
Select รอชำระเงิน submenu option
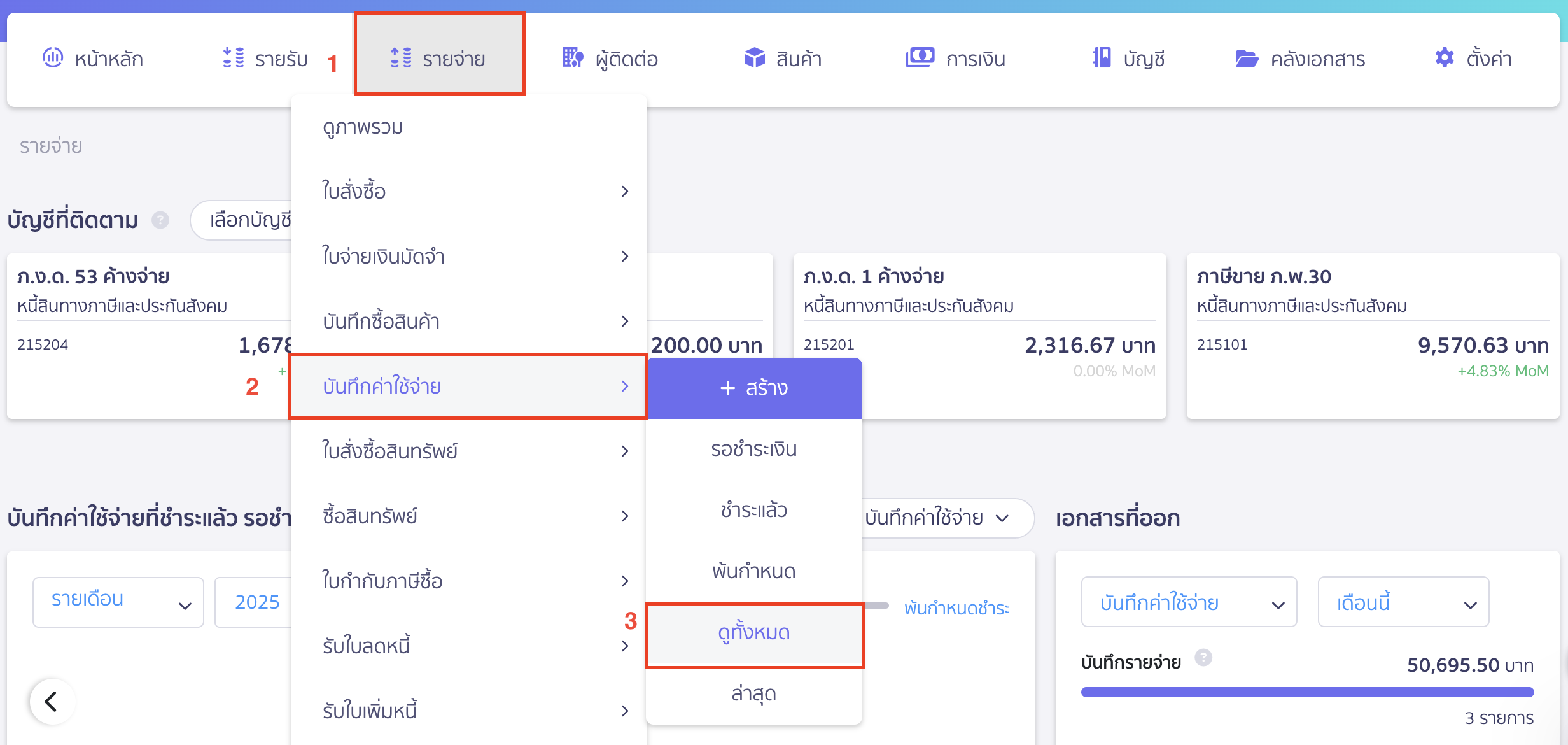tap(754, 449)
